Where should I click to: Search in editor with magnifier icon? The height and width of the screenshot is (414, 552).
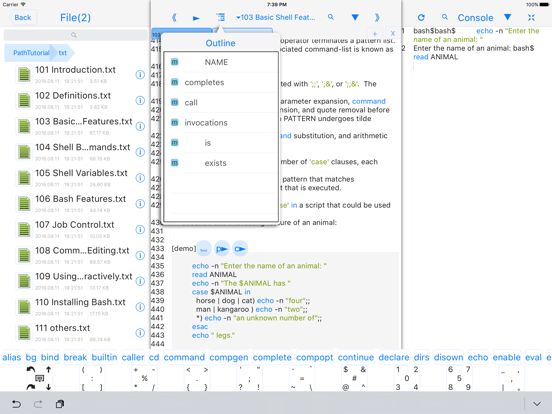click(331, 17)
